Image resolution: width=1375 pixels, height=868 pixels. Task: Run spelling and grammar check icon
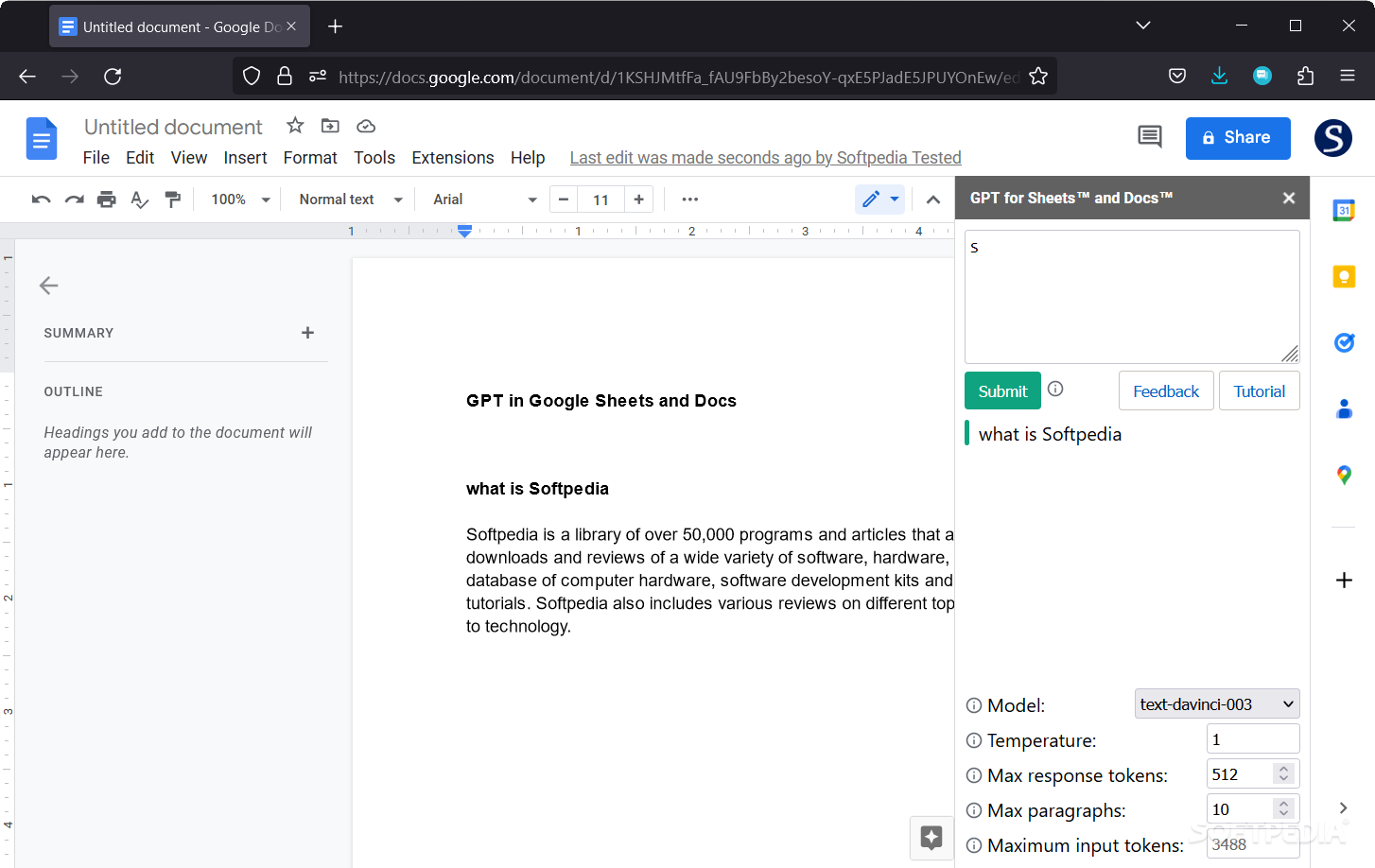[x=140, y=200]
